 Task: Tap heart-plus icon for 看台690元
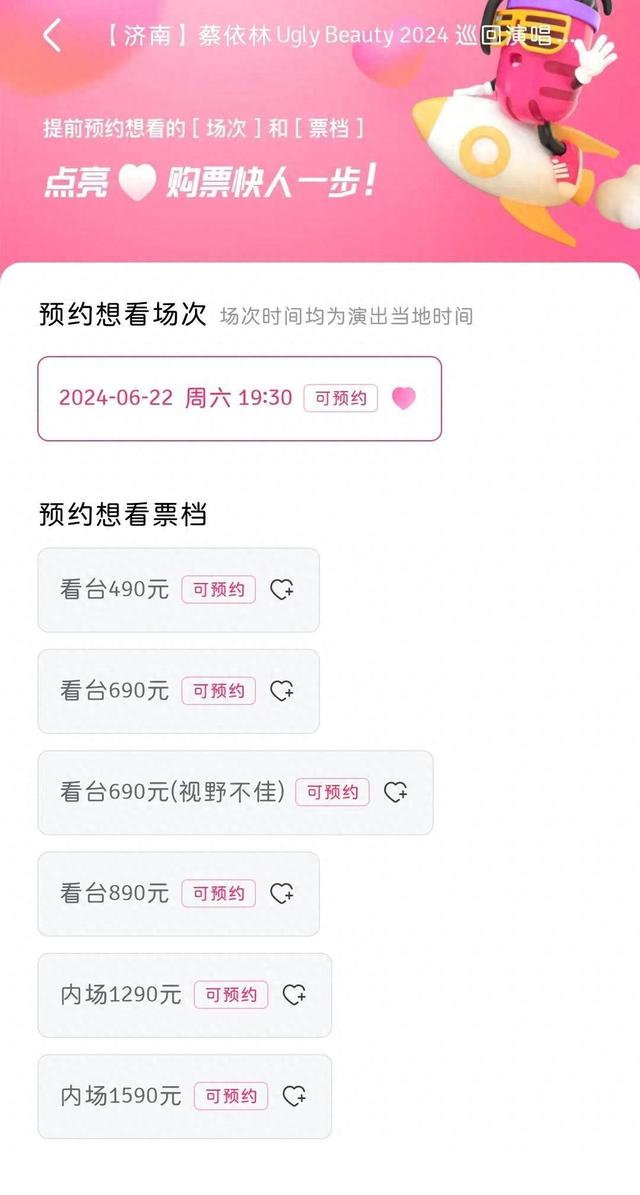pos(282,691)
